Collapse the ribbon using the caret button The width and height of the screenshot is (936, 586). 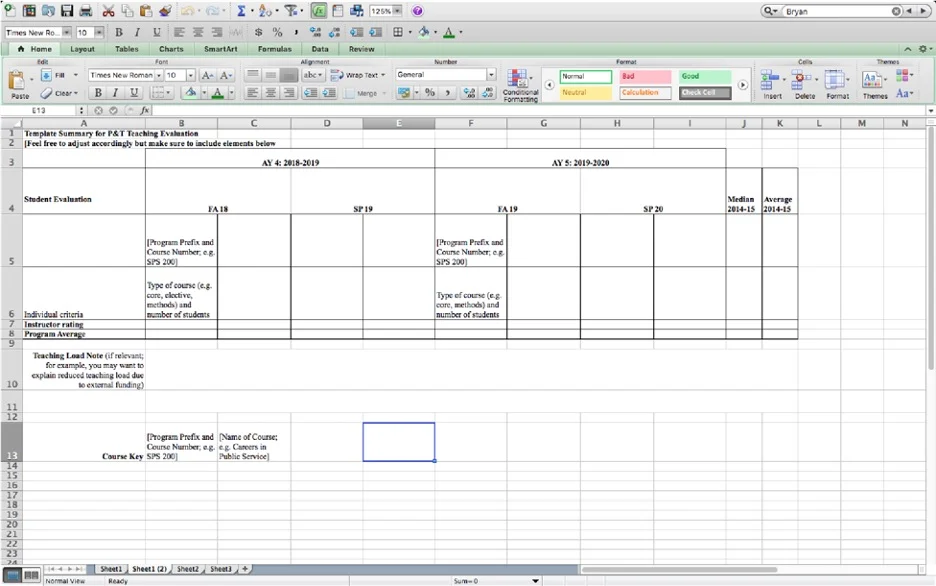[x=907, y=49]
